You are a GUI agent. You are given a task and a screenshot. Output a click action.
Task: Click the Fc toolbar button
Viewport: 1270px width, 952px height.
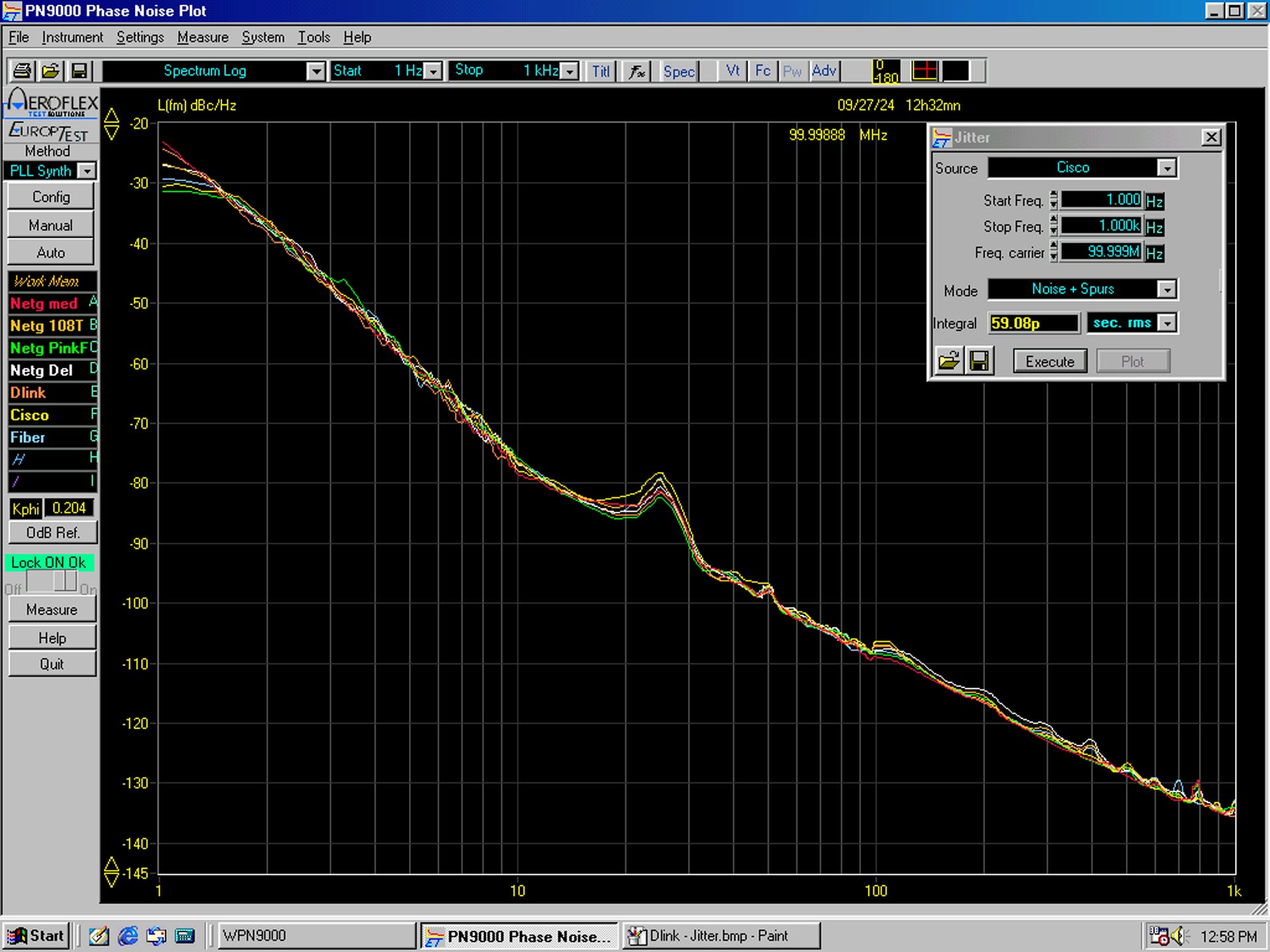[x=763, y=71]
